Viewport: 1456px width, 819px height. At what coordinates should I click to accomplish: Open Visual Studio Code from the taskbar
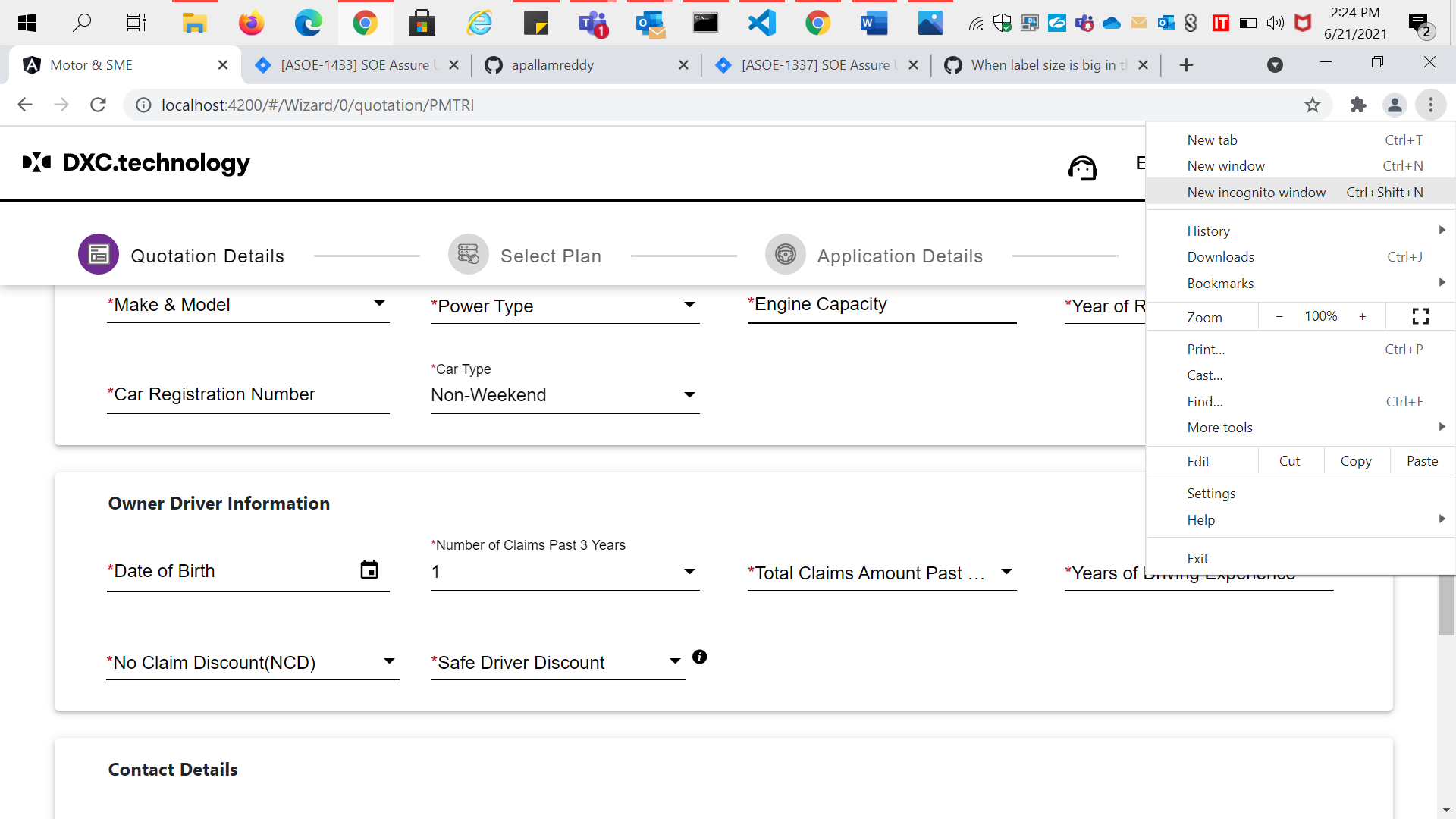[761, 23]
